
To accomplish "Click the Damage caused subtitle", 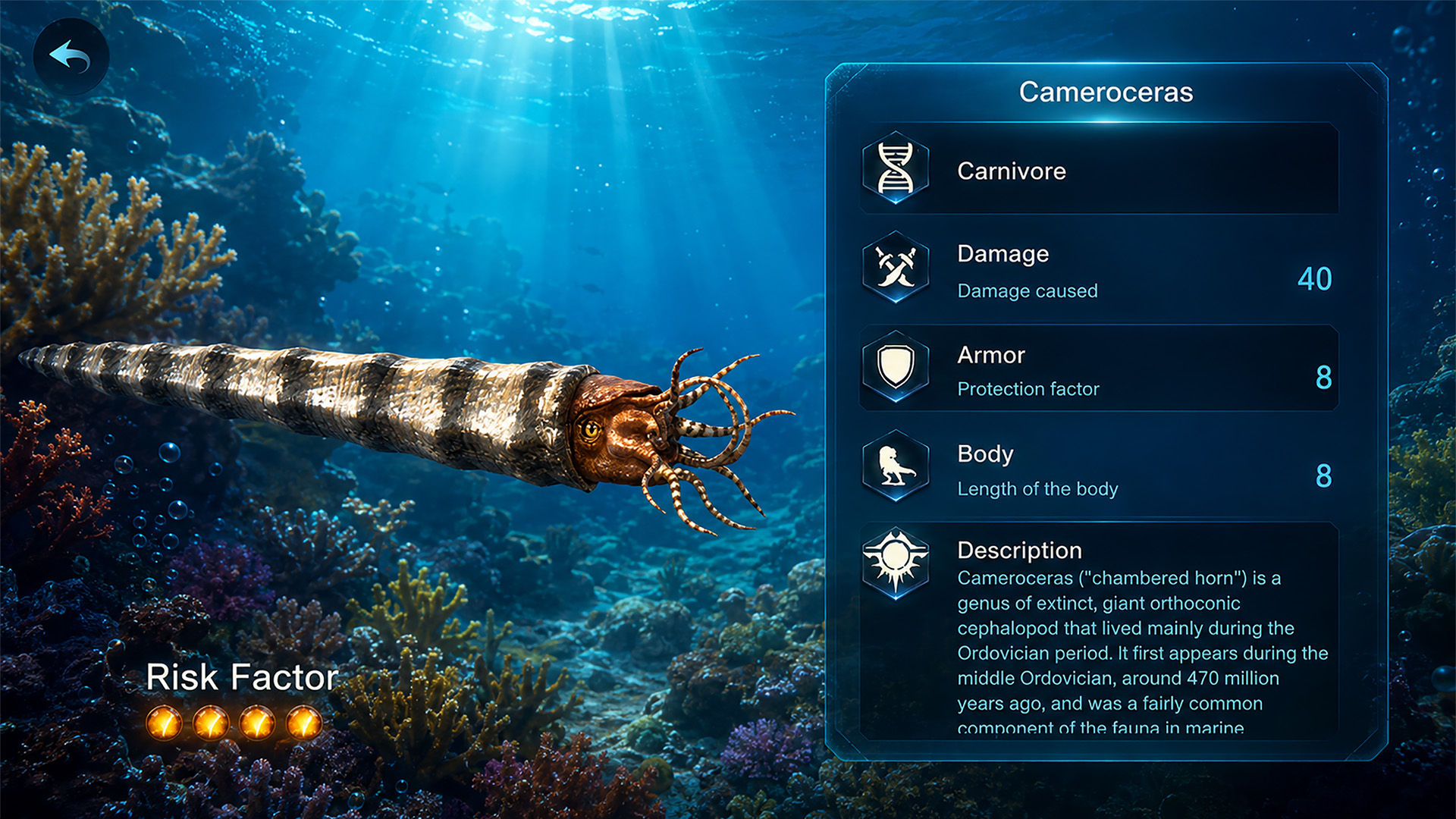I will tap(1028, 290).
